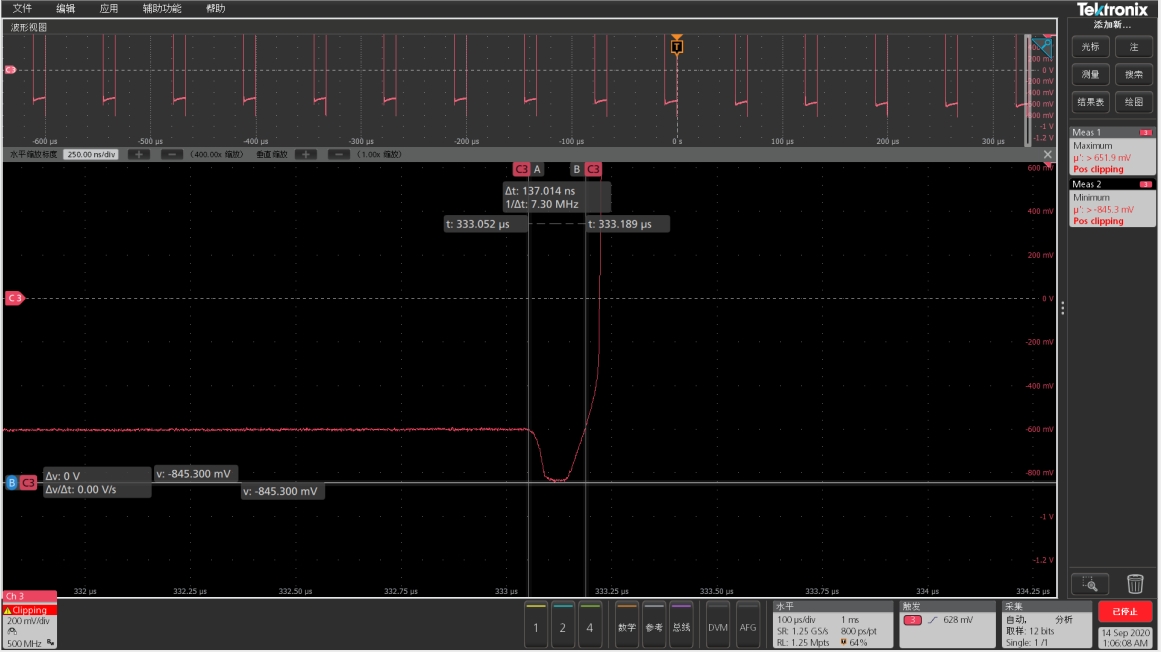The width and height of the screenshot is (1161, 652).
Task: Open the 编辑 (Edit) menu
Action: (x=65, y=8)
